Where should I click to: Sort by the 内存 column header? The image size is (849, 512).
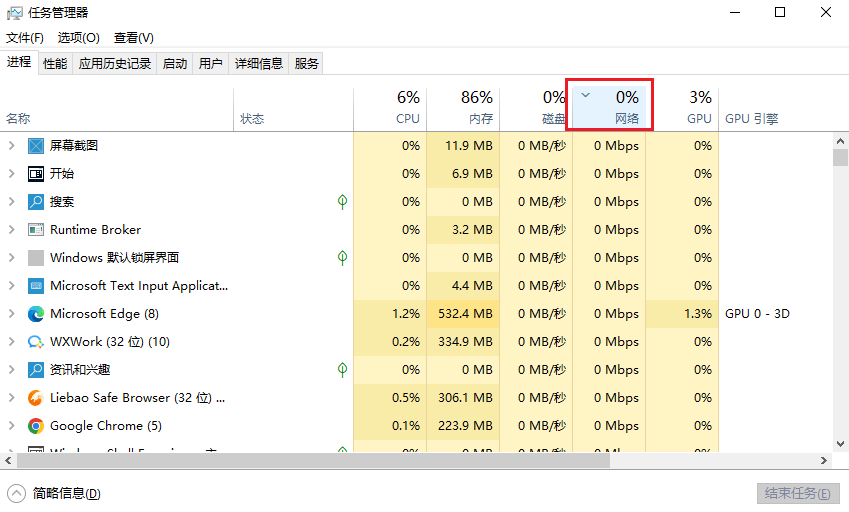463,109
